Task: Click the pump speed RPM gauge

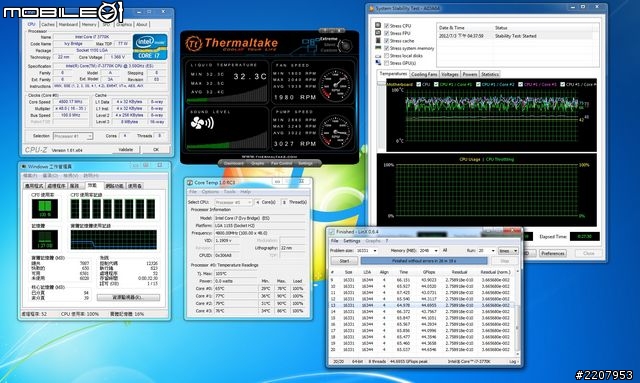Action: 335,131
